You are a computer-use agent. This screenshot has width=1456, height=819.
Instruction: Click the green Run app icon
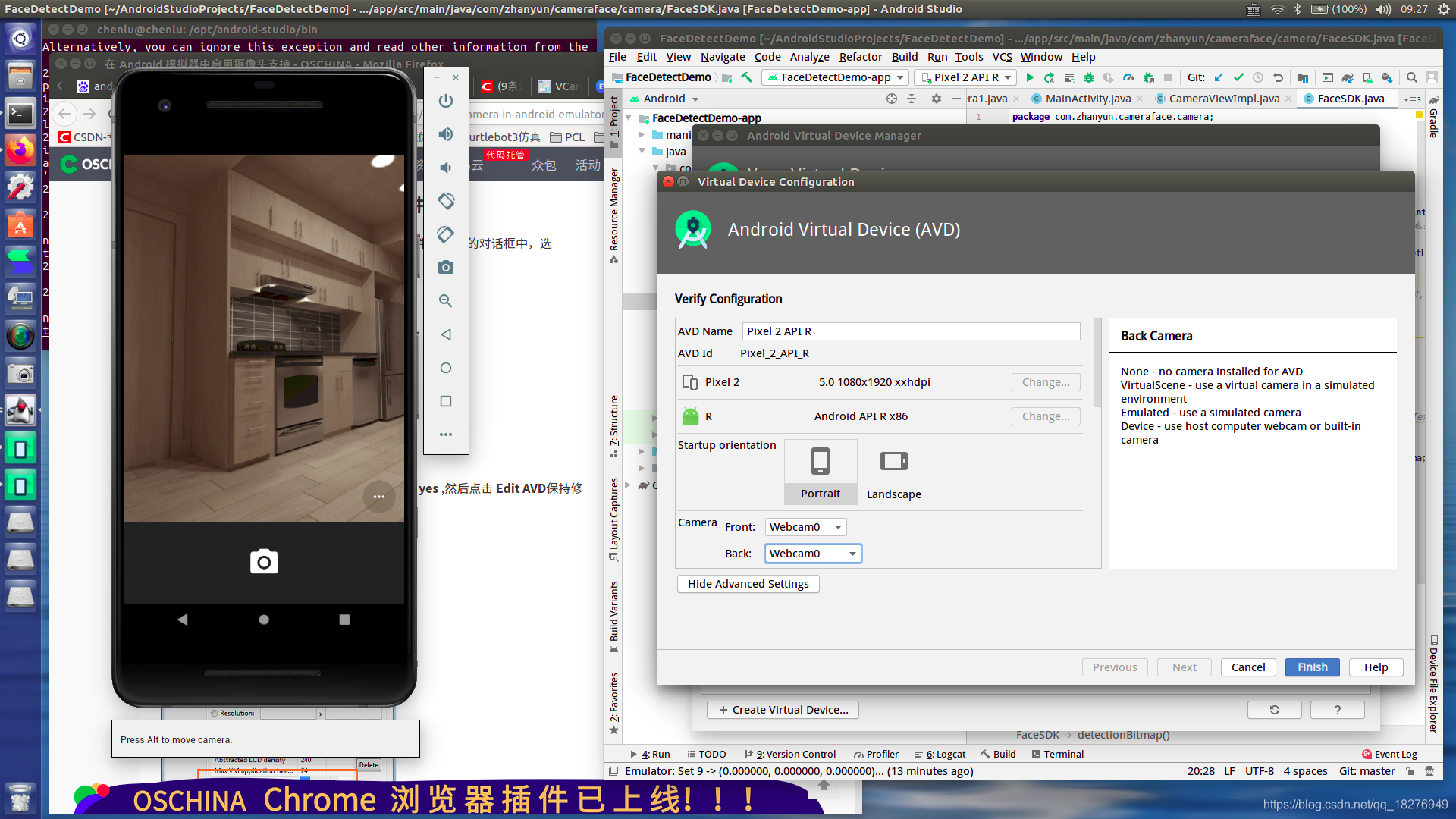click(x=1030, y=77)
